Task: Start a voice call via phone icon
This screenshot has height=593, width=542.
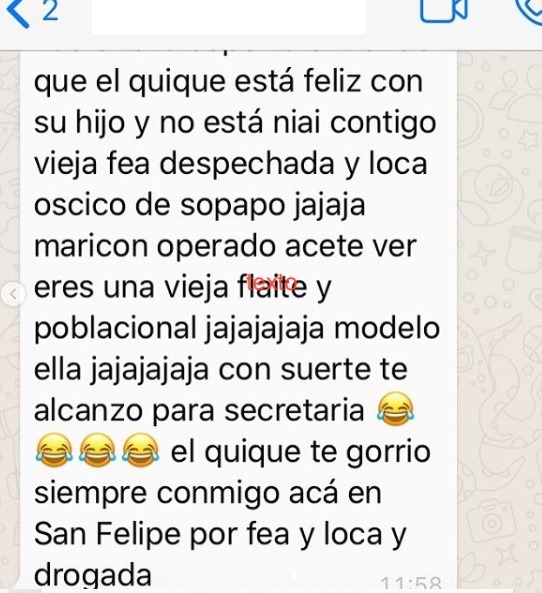Action: coord(530,11)
